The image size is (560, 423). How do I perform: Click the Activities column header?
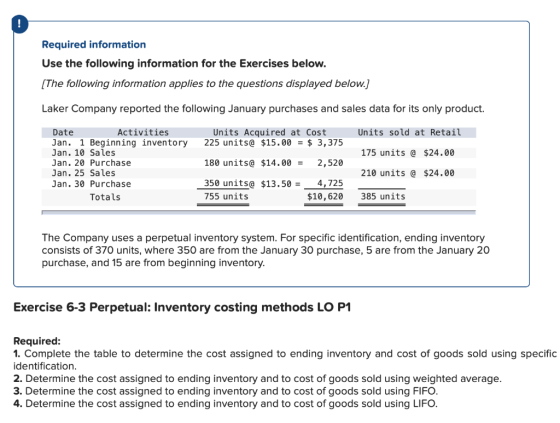coord(143,133)
